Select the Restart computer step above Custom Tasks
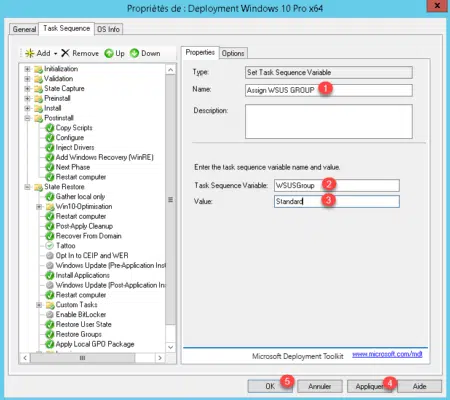This screenshot has width=450, height=400. pos(81,295)
